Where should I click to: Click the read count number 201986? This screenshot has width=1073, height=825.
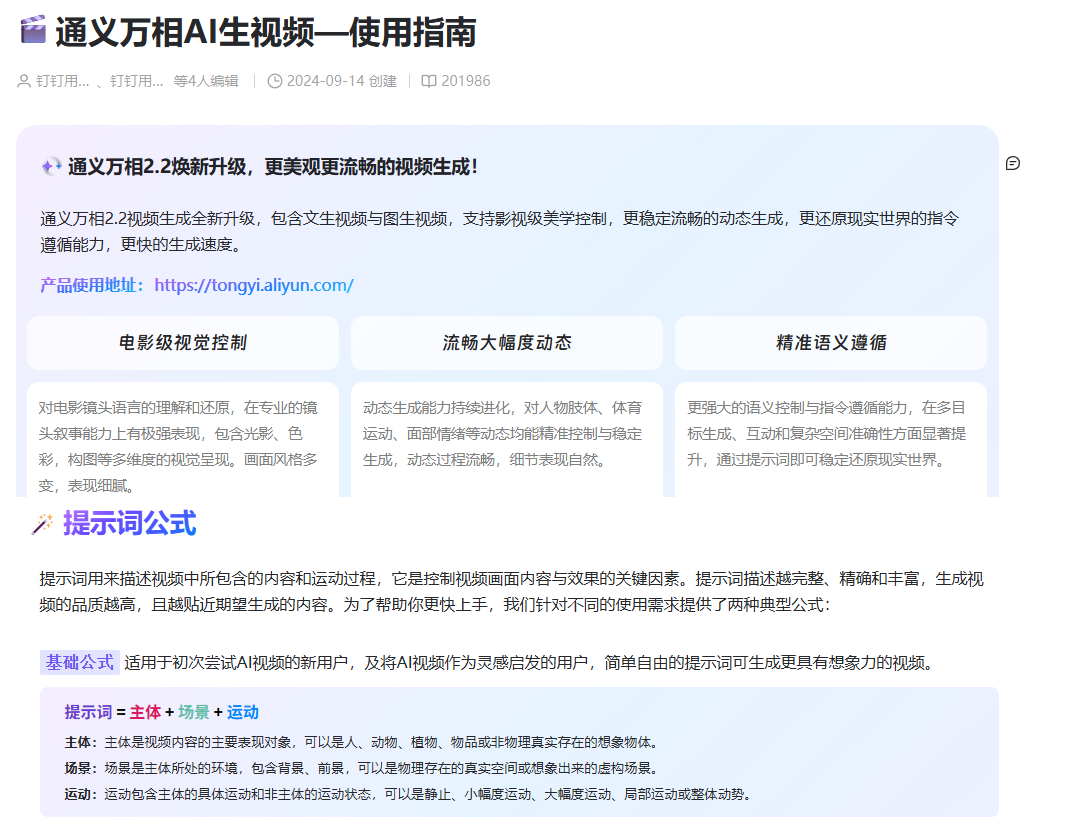coord(466,81)
